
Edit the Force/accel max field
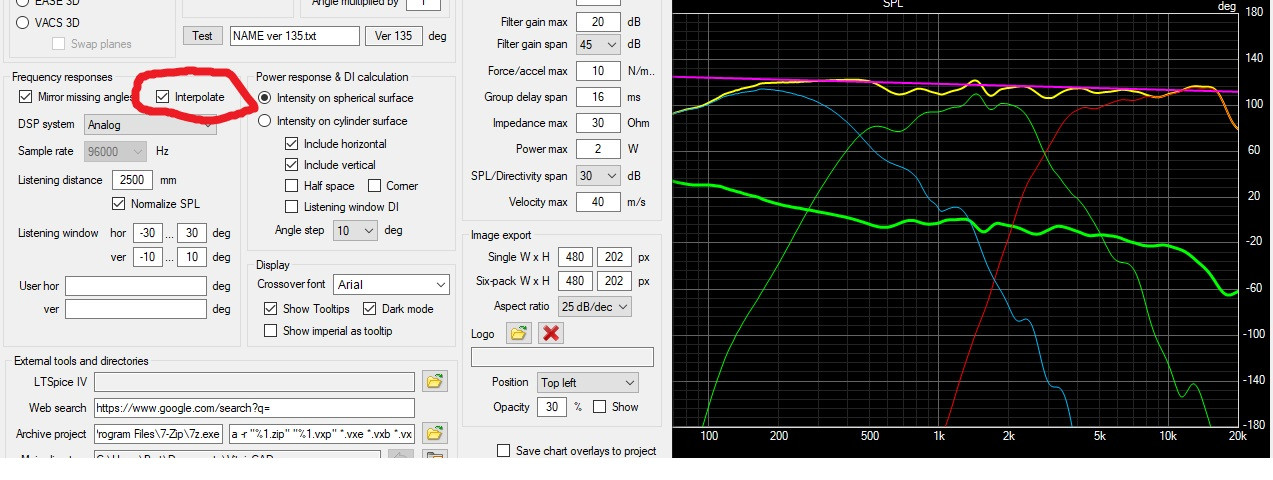click(598, 71)
